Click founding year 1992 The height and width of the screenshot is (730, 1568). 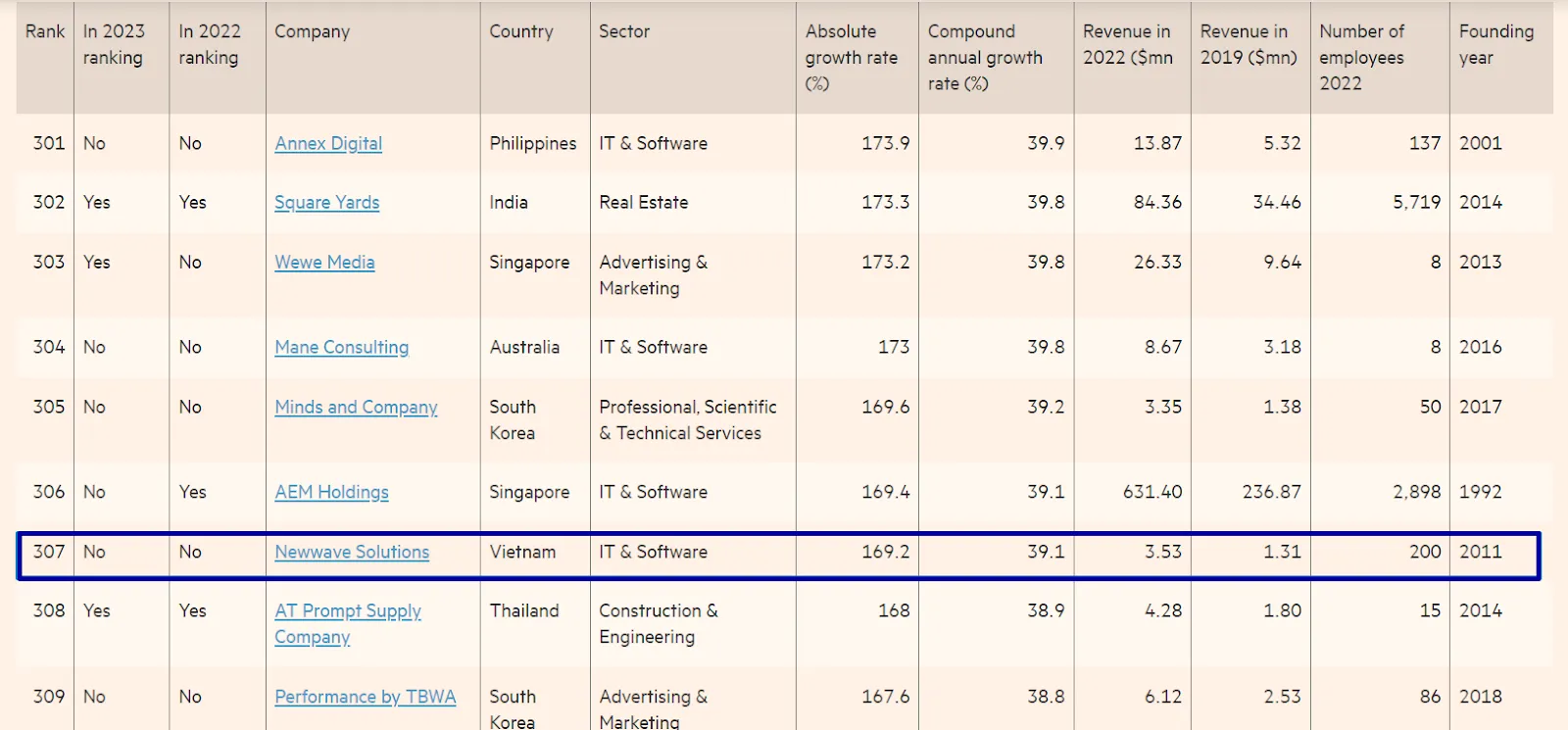click(1481, 492)
